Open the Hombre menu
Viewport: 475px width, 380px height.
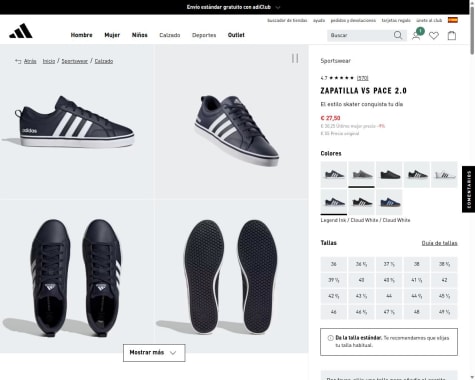click(81, 35)
